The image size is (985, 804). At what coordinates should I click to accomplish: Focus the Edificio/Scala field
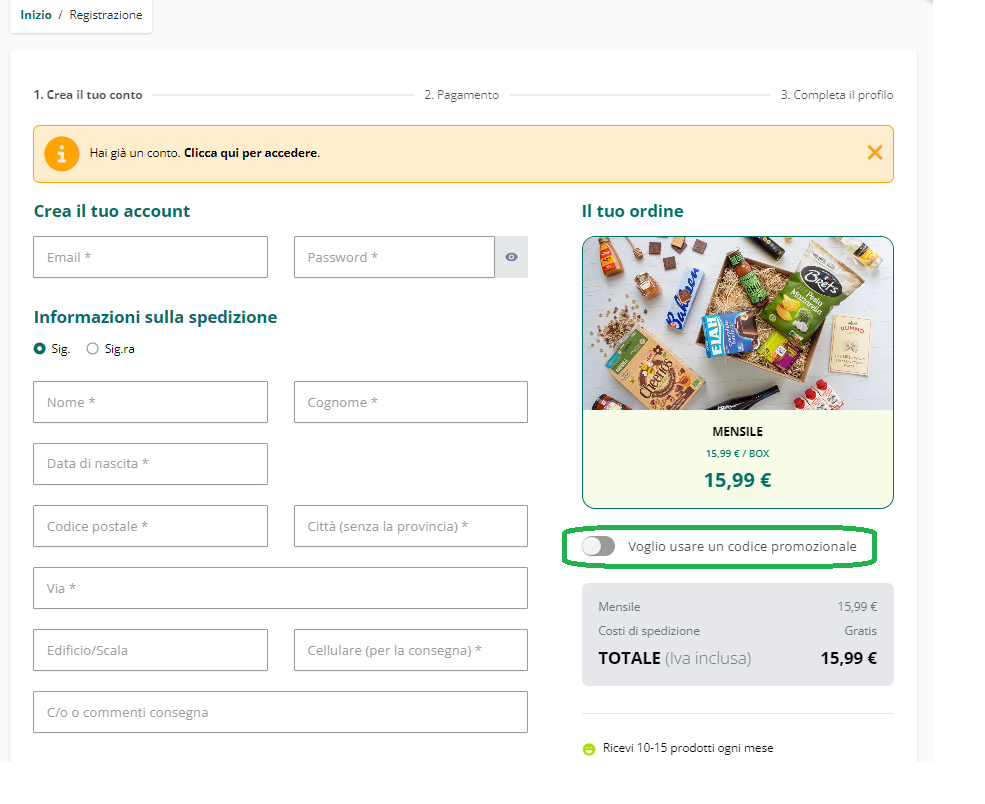coord(150,650)
